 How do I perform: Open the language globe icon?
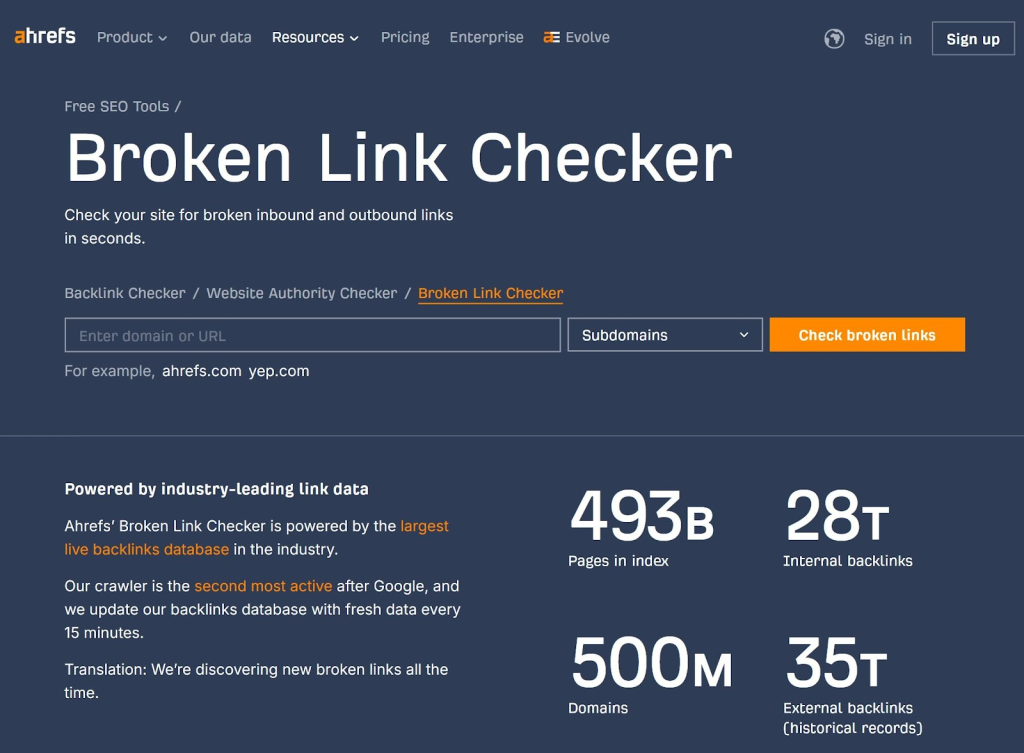click(834, 39)
